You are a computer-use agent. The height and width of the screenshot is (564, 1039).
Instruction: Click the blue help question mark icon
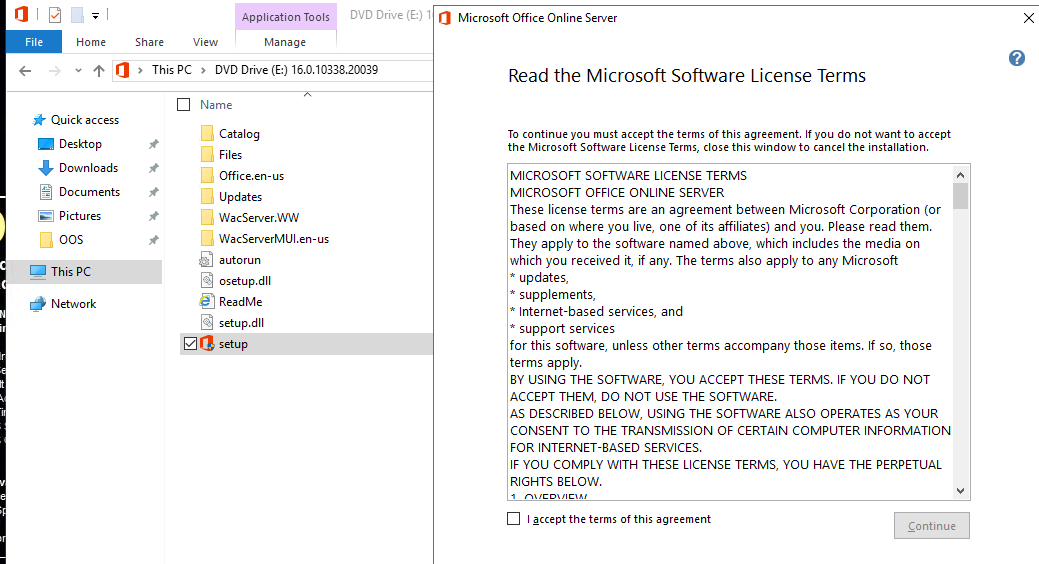click(1016, 58)
